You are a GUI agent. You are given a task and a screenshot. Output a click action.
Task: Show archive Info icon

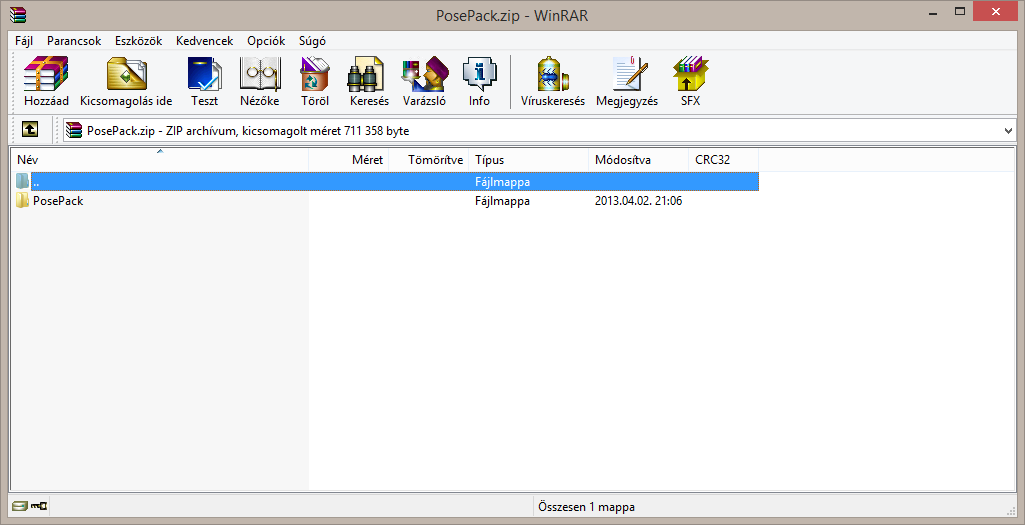[479, 74]
